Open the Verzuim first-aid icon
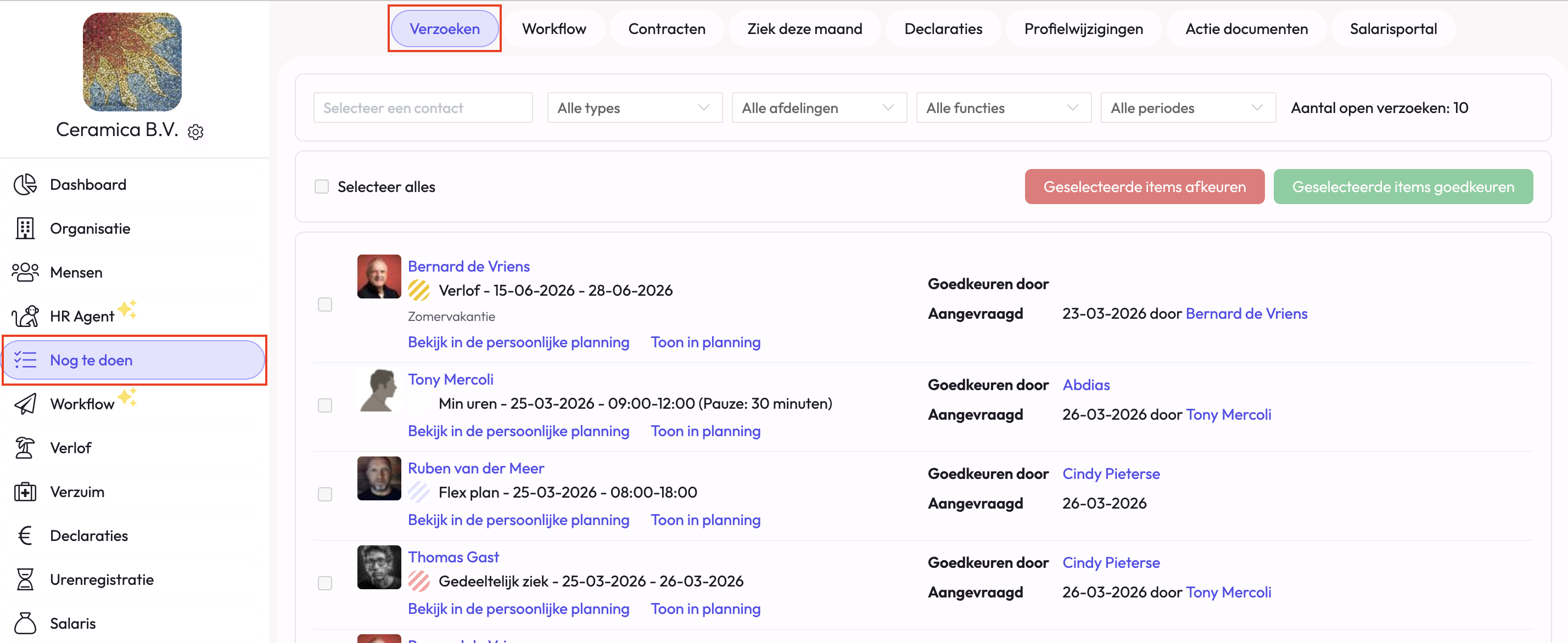 pos(25,492)
